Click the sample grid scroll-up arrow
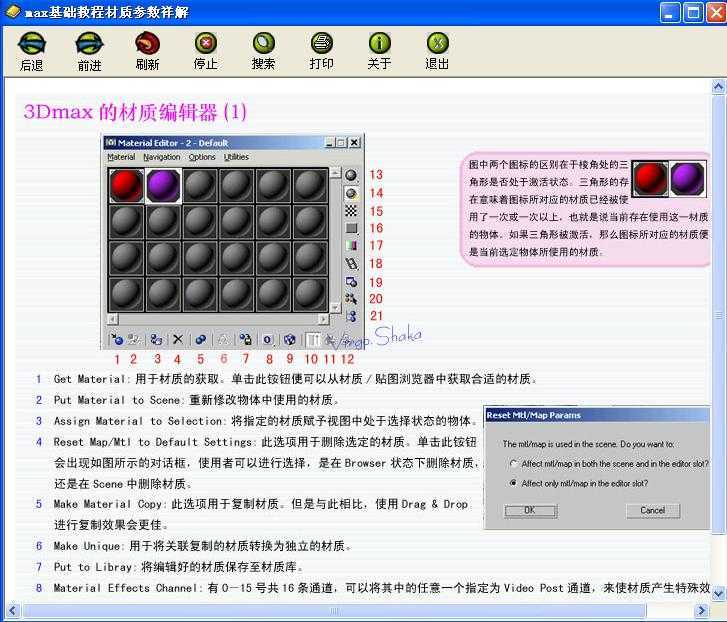The image size is (727, 622). (335, 173)
